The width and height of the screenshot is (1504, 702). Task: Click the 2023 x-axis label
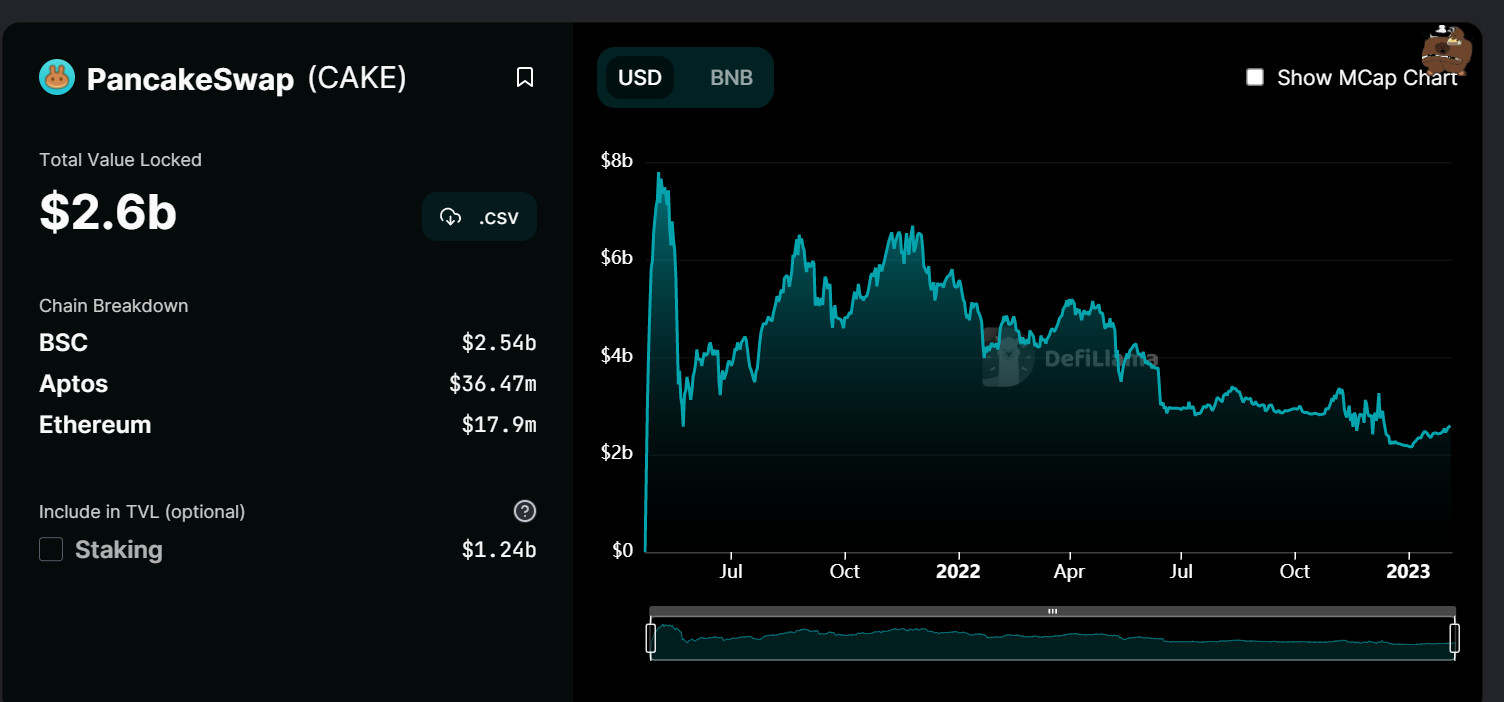coord(1409,572)
